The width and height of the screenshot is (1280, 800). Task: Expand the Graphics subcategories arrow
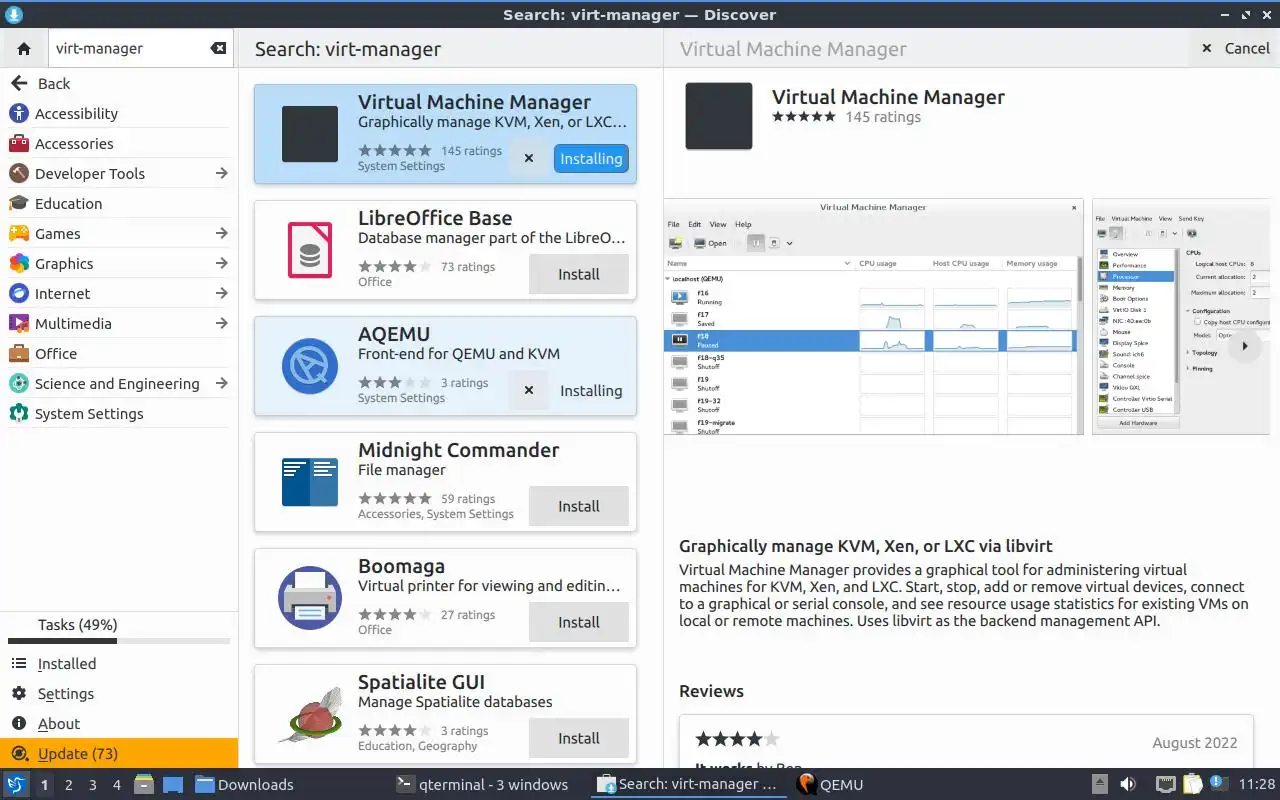tap(221, 264)
